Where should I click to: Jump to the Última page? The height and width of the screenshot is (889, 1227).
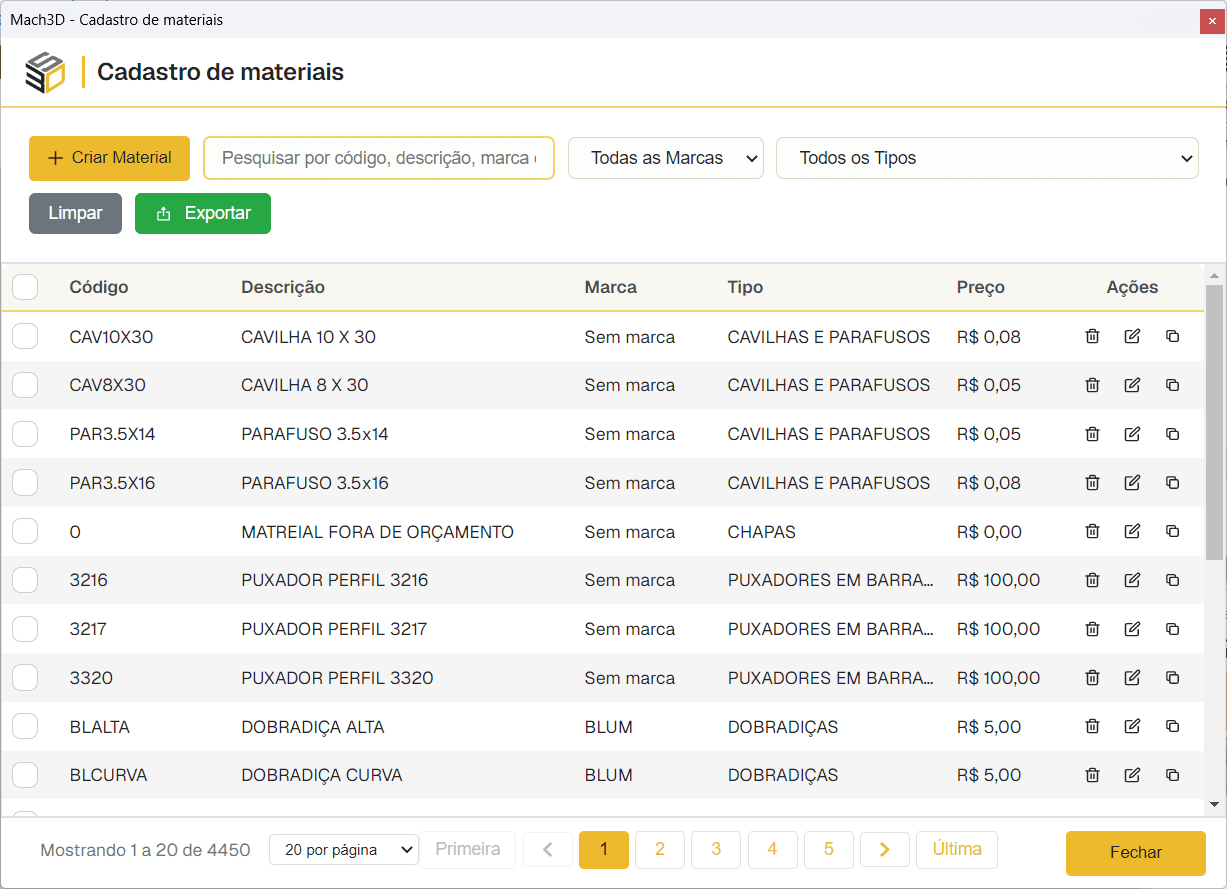point(957,849)
